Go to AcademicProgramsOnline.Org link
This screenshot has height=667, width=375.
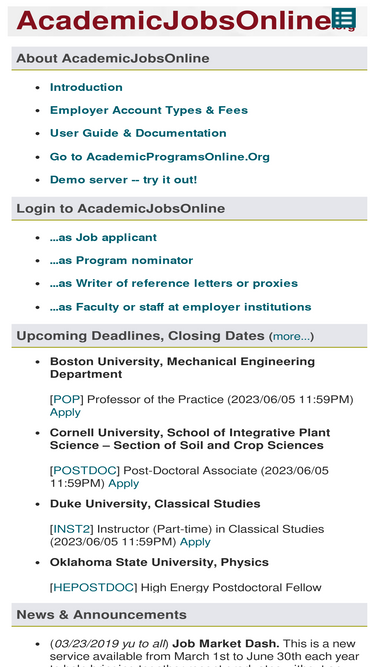(160, 157)
